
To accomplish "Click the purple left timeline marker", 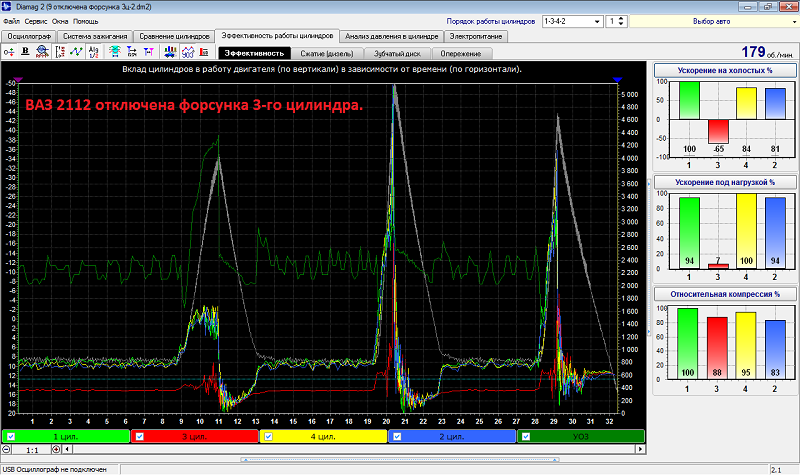I will tap(18, 80).
